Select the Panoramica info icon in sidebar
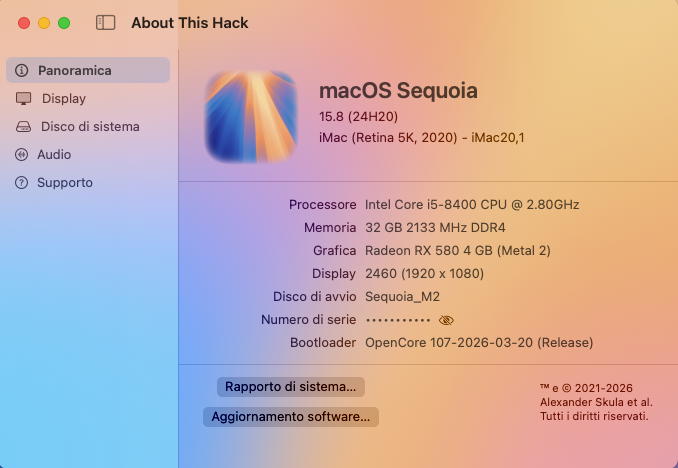Viewport: 678px width, 468px height. (22, 70)
